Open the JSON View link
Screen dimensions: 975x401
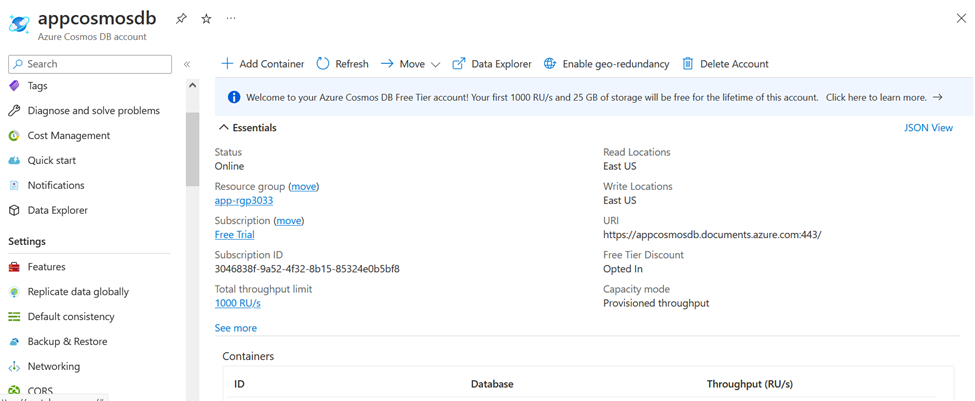point(928,127)
